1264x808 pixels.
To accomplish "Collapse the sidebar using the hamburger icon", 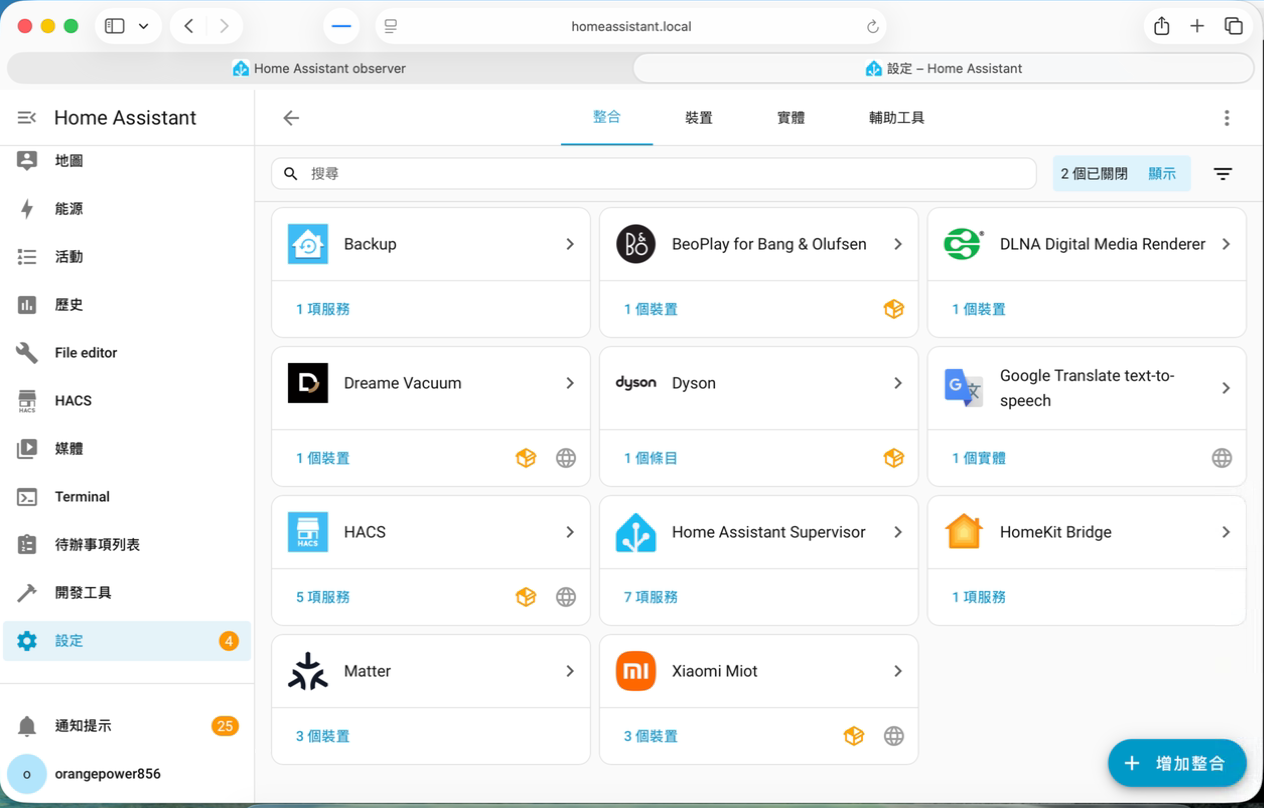I will tap(26, 117).
